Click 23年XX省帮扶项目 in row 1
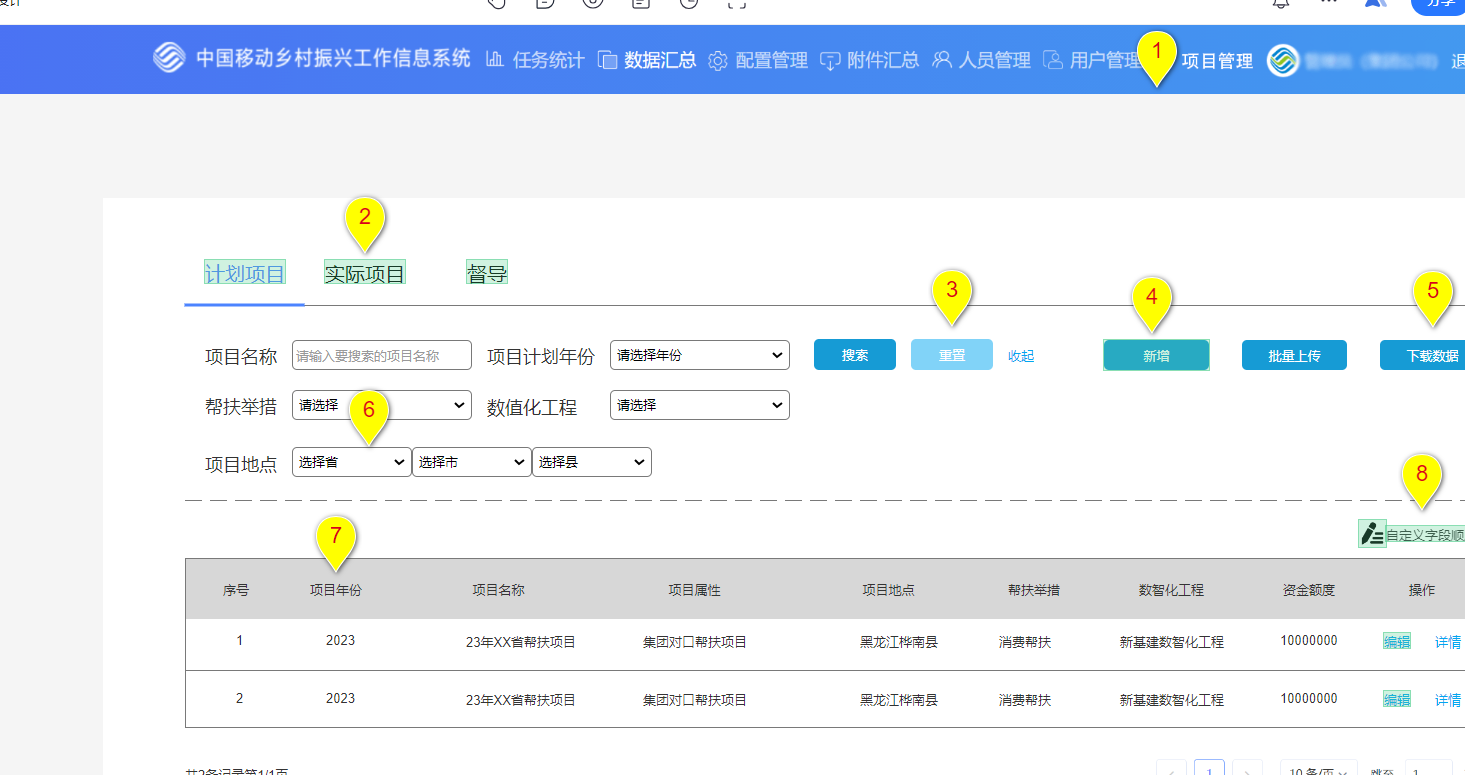 521,642
